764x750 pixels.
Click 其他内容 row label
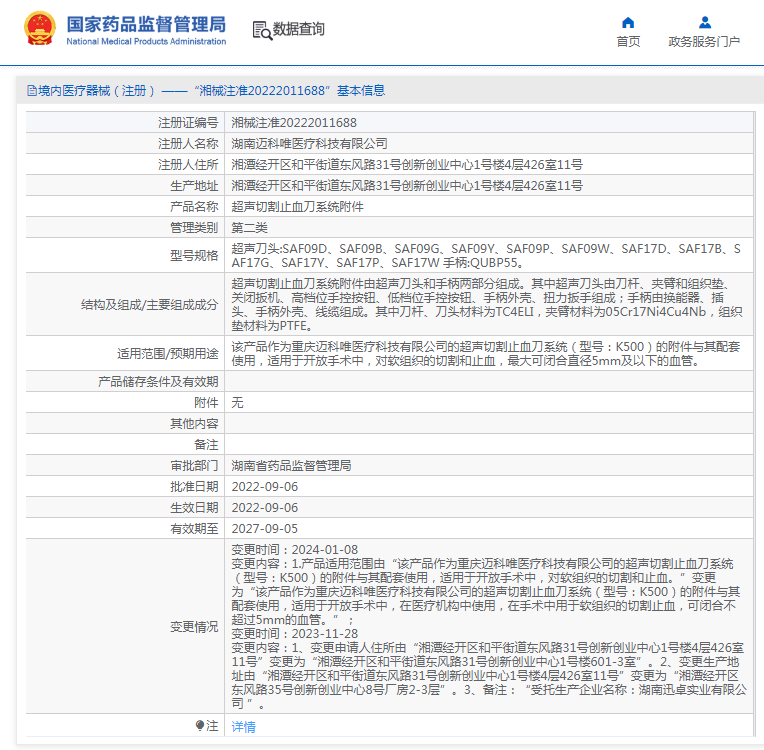(194, 423)
